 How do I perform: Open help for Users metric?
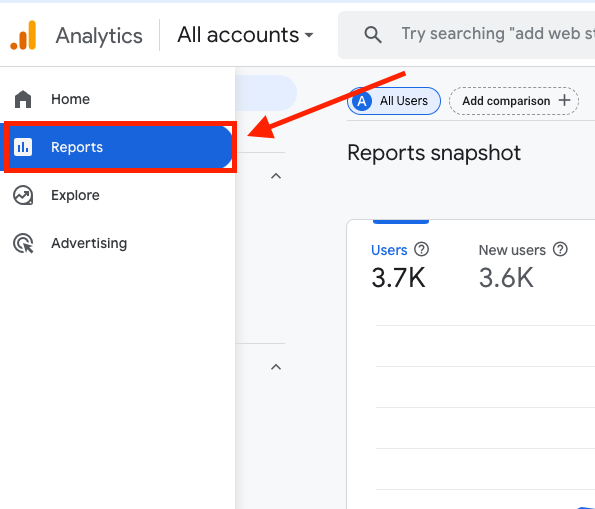(421, 249)
